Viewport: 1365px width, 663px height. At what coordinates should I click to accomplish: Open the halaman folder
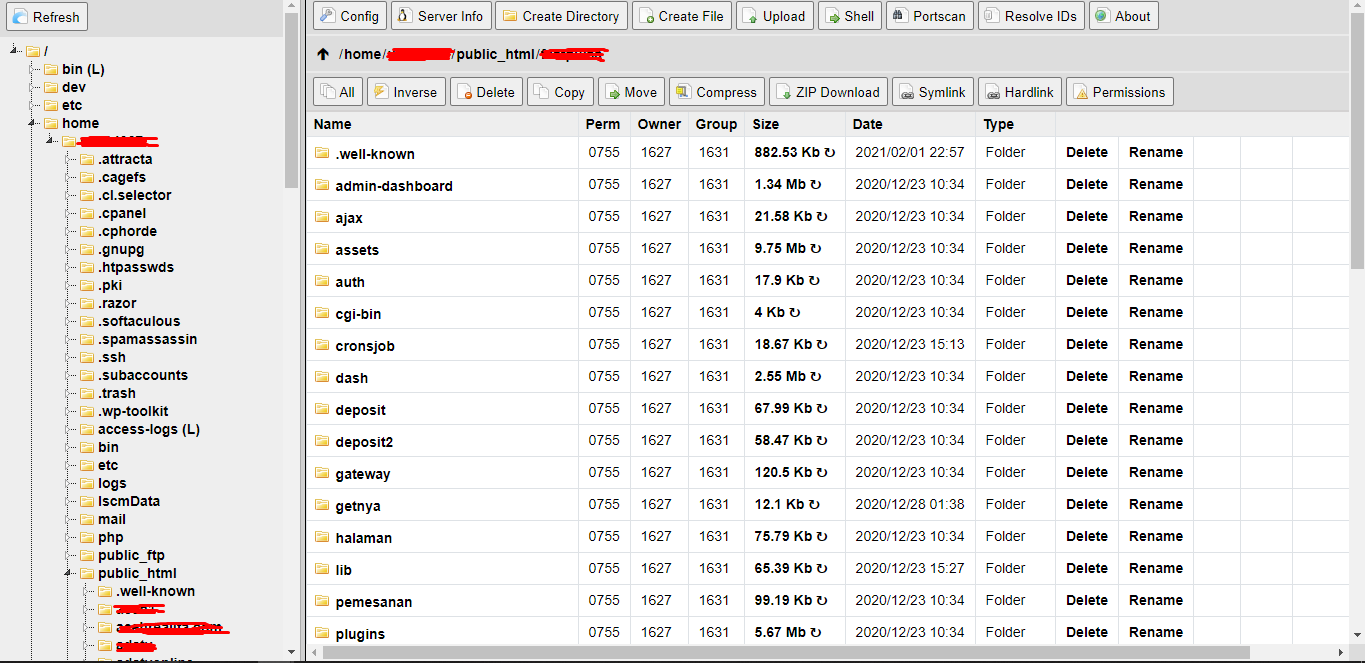click(363, 538)
